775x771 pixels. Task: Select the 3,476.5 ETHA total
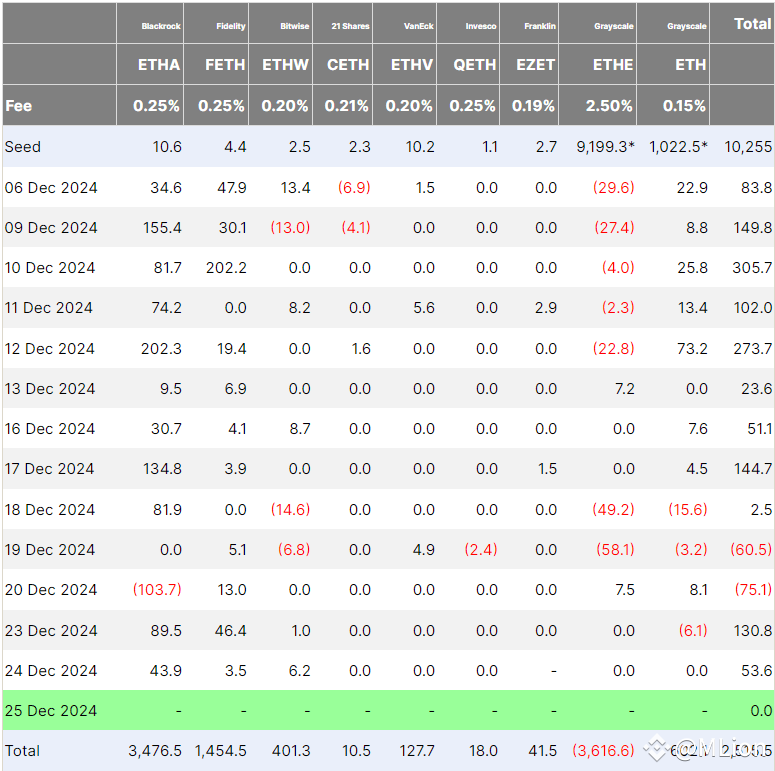click(155, 751)
